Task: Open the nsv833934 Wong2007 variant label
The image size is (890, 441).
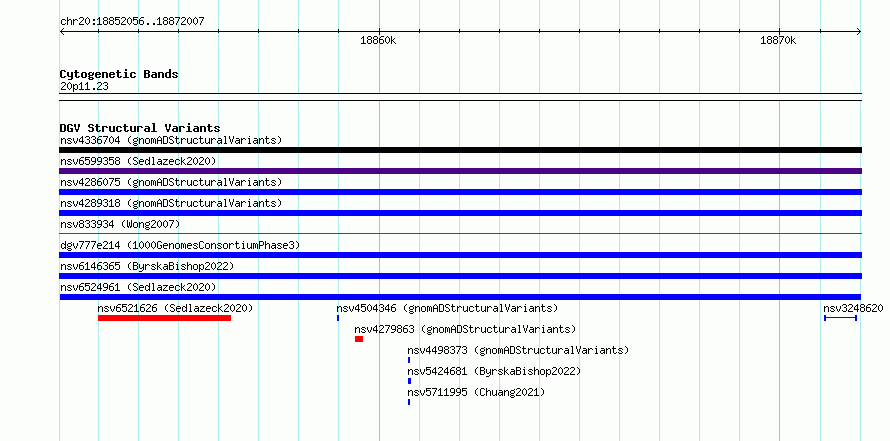Action: pyautogui.click(x=120, y=224)
